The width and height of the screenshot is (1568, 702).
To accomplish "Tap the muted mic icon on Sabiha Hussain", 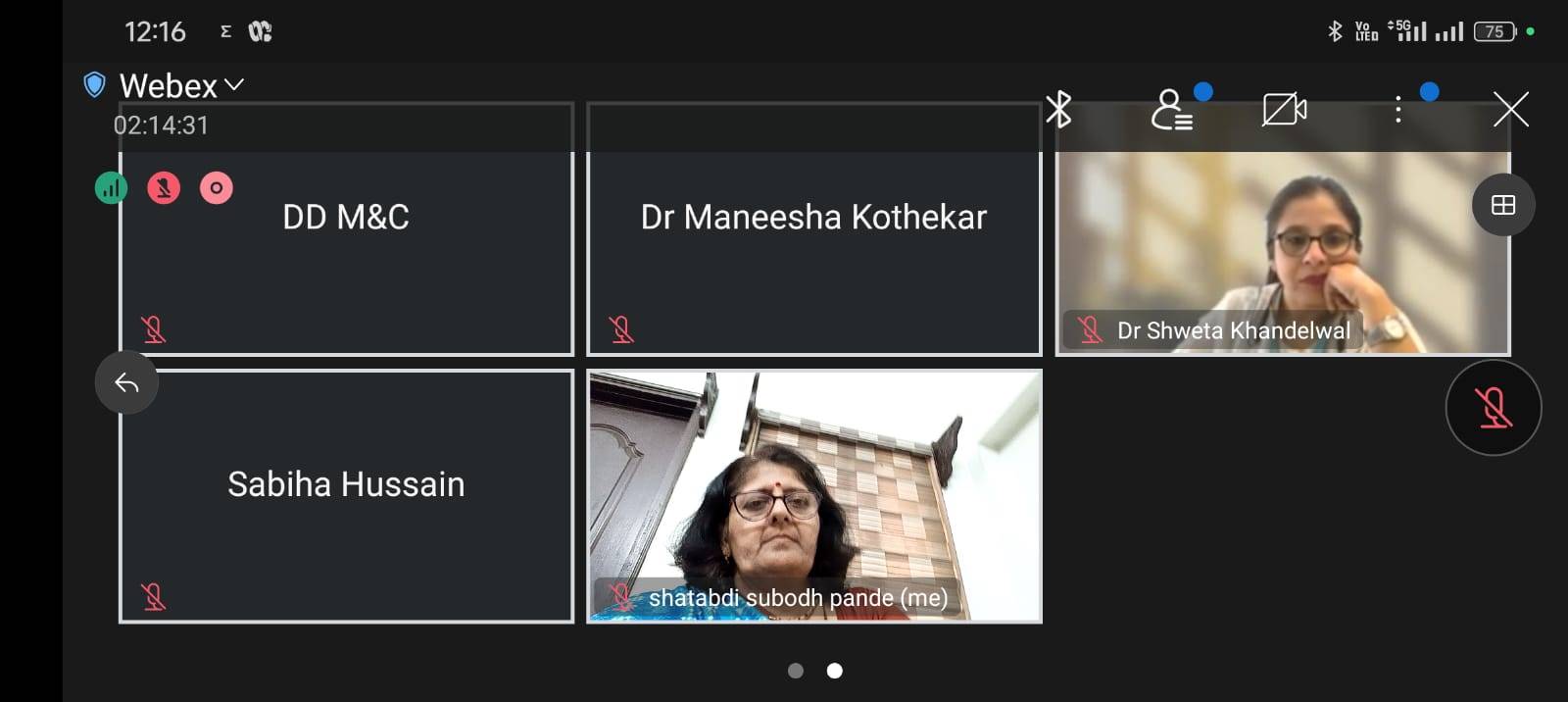I will 153,596.
